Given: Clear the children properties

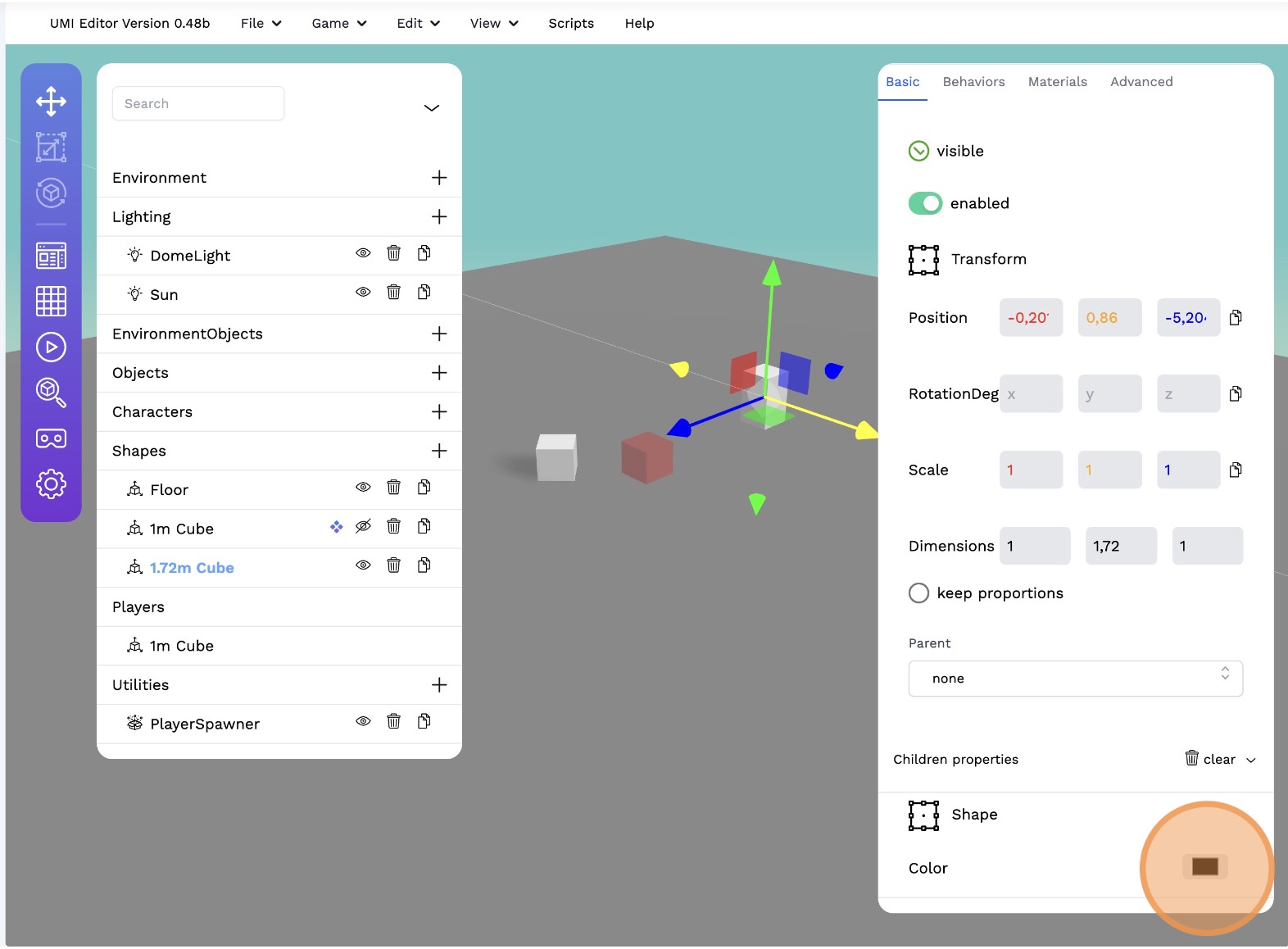Looking at the screenshot, I should [x=1209, y=759].
